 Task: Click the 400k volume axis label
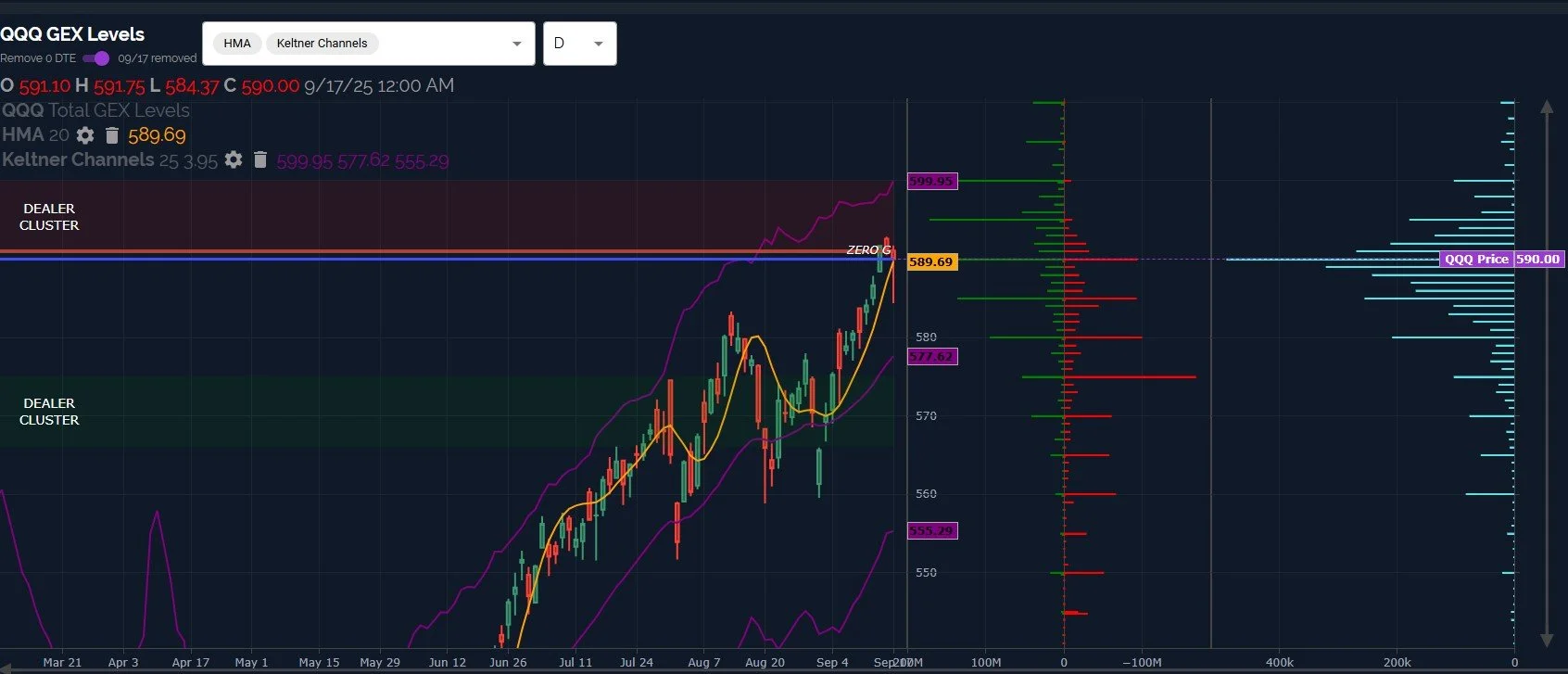[x=1280, y=663]
